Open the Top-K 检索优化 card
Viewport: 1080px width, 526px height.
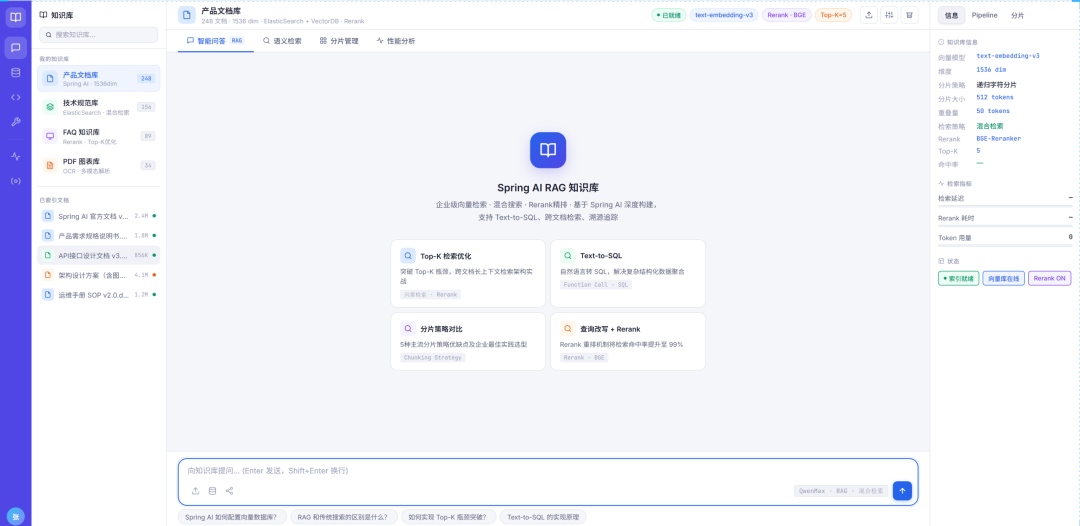pyautogui.click(x=468, y=273)
